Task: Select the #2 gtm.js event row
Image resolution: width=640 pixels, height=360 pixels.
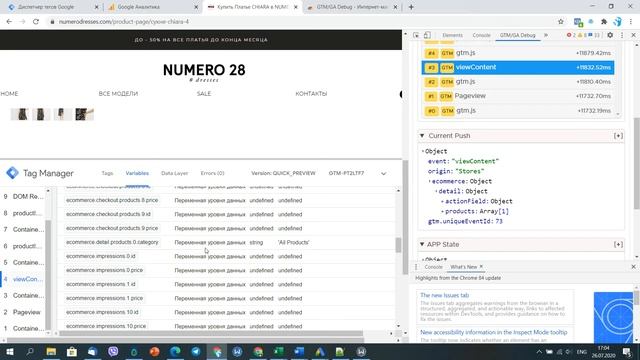Action: coord(518,82)
